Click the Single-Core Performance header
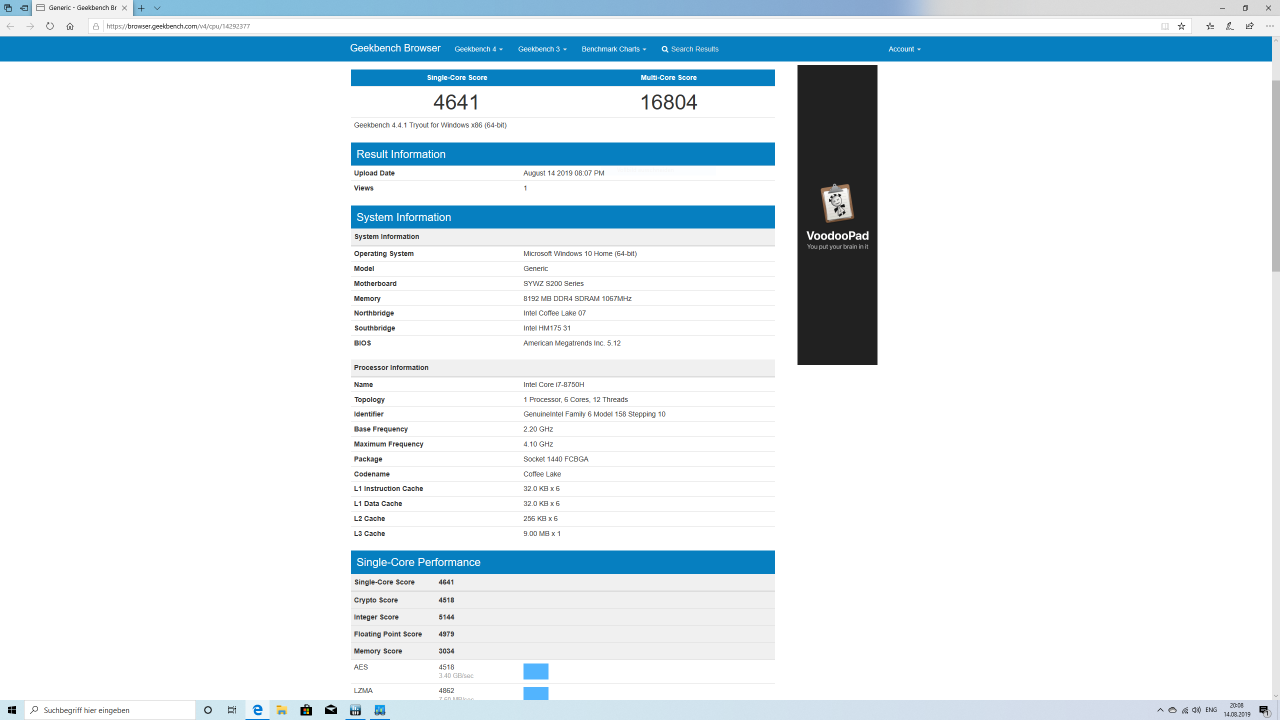This screenshot has height=720, width=1280. click(x=563, y=562)
